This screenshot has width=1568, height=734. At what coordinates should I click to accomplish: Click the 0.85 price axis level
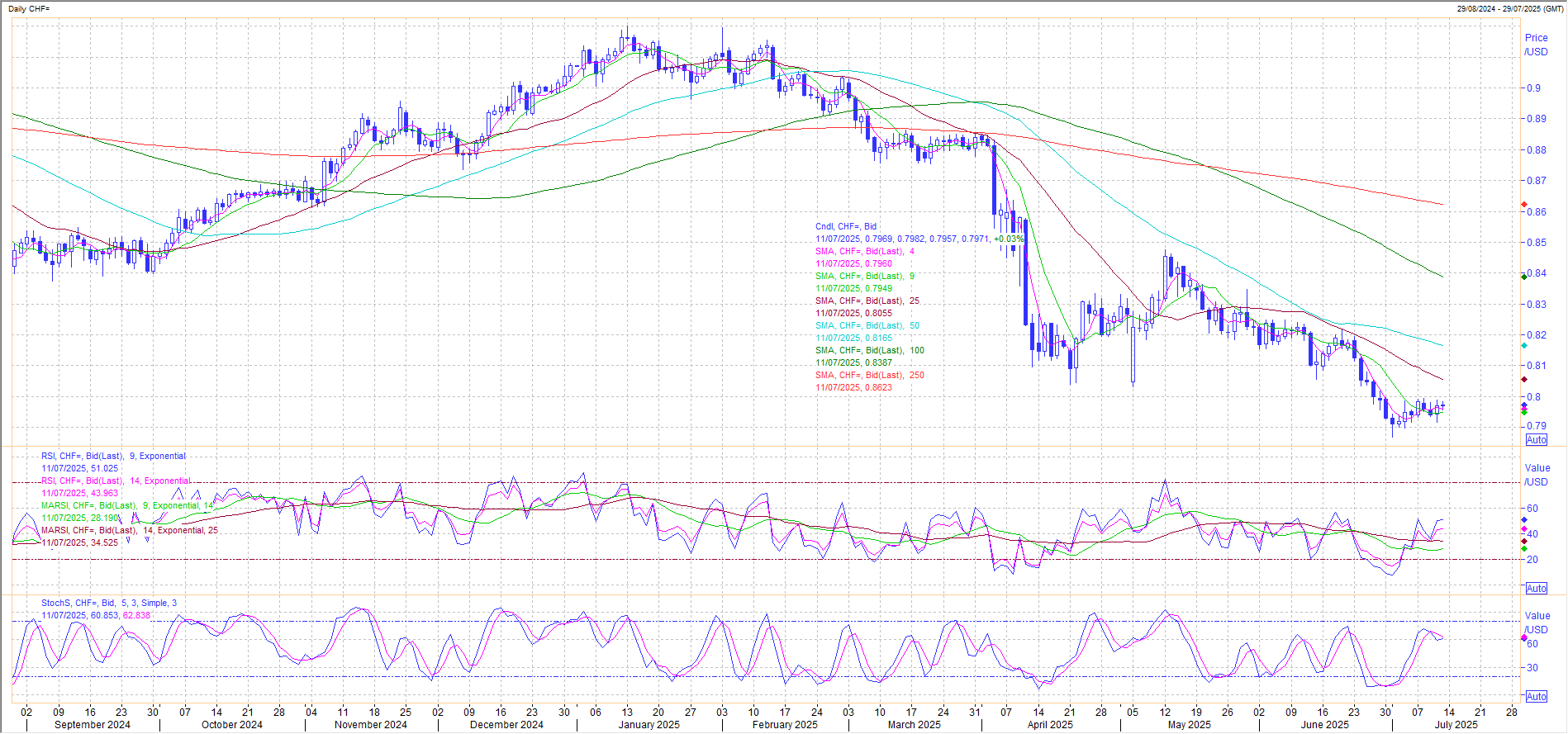[1537, 242]
